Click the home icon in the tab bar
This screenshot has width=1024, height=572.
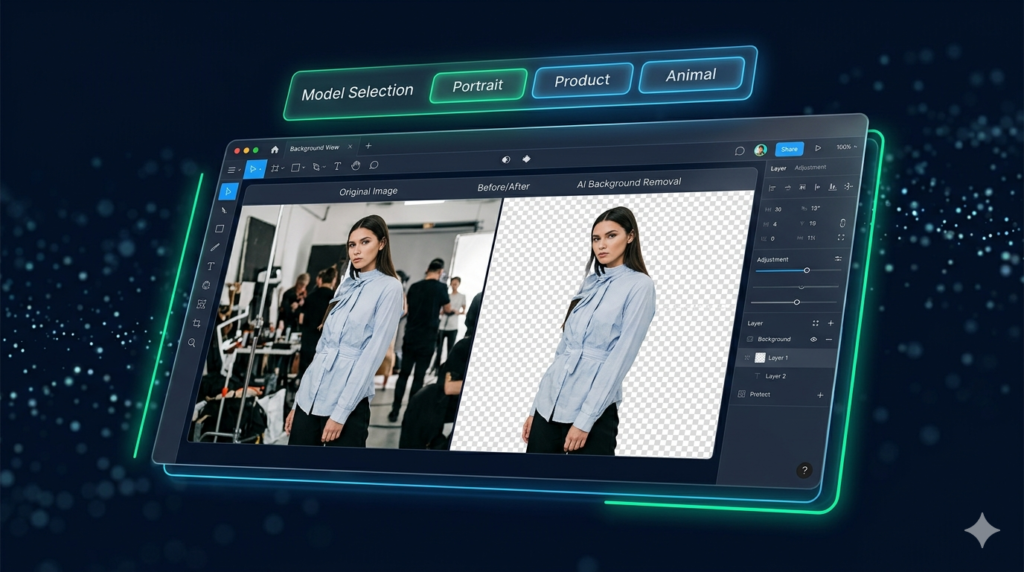pos(274,150)
